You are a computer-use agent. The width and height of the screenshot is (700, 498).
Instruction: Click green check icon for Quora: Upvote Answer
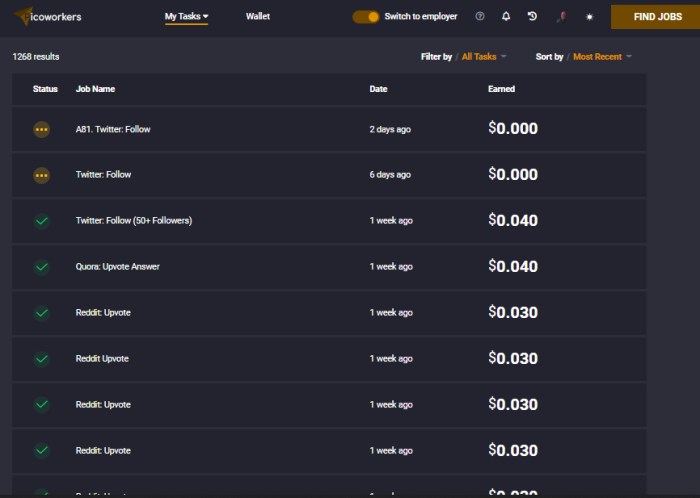coord(42,267)
